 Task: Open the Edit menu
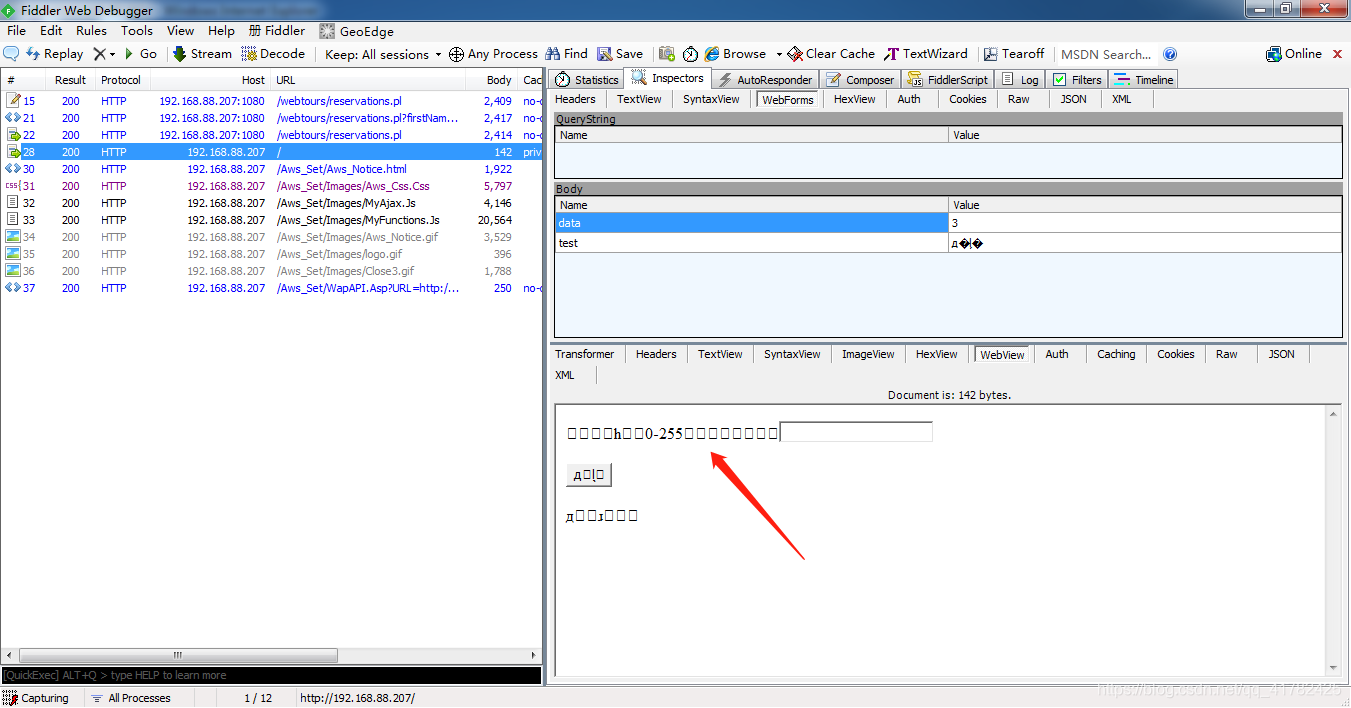click(x=51, y=31)
